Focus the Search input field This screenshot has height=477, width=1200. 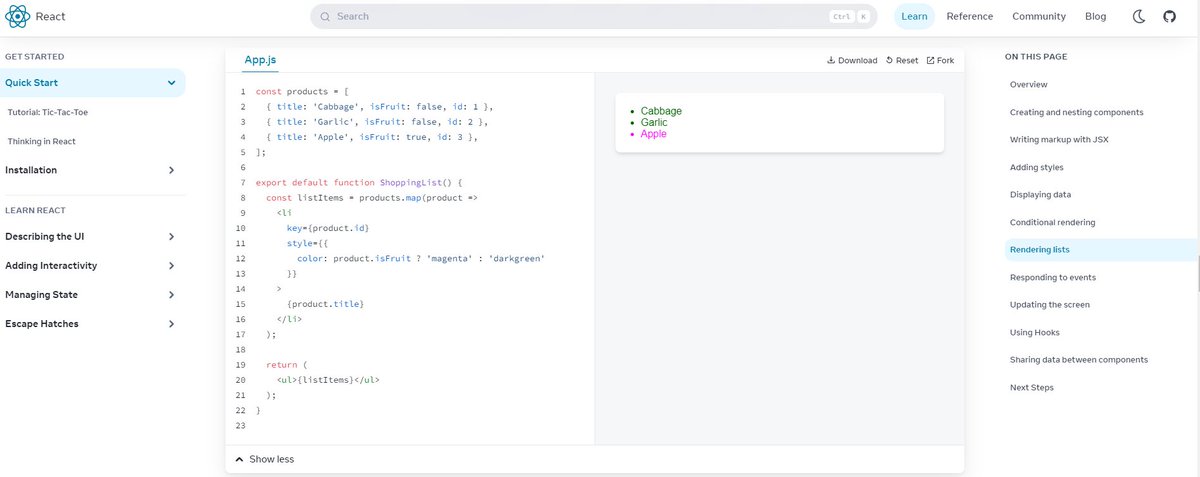point(593,16)
